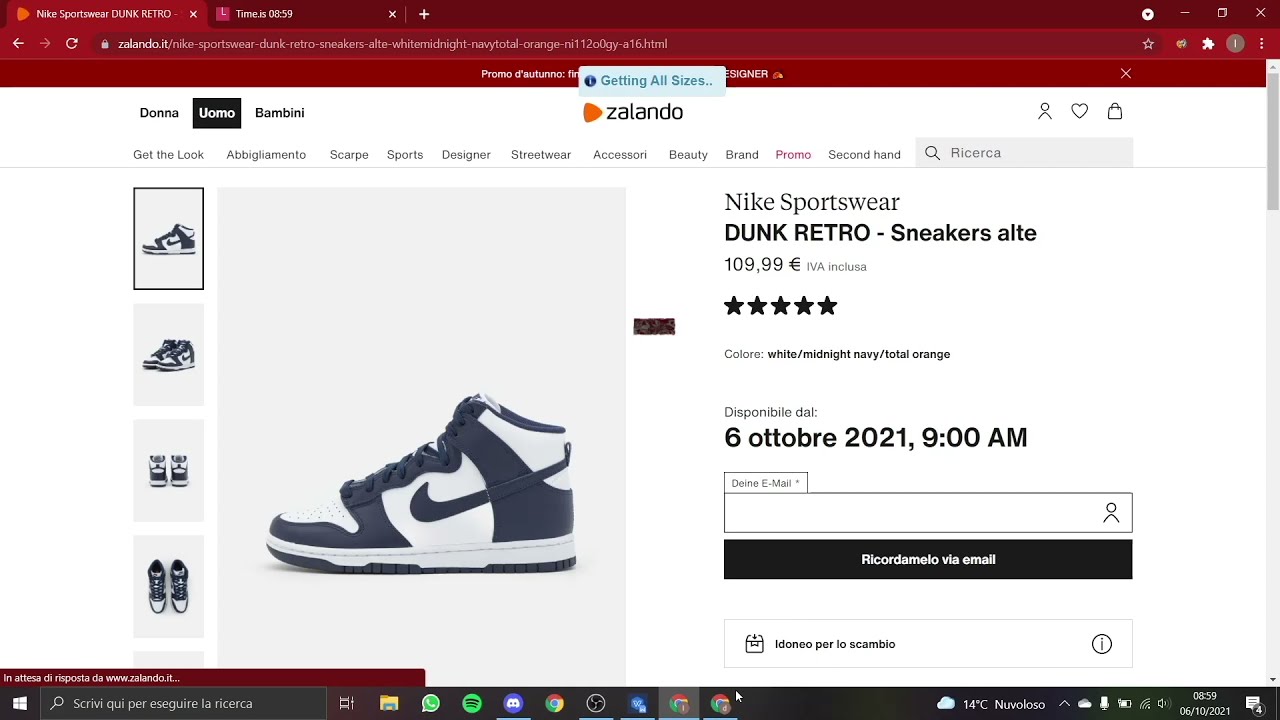Select the first side-view sneaker thumbnail
Screen dimensions: 1280x720
[168, 239]
